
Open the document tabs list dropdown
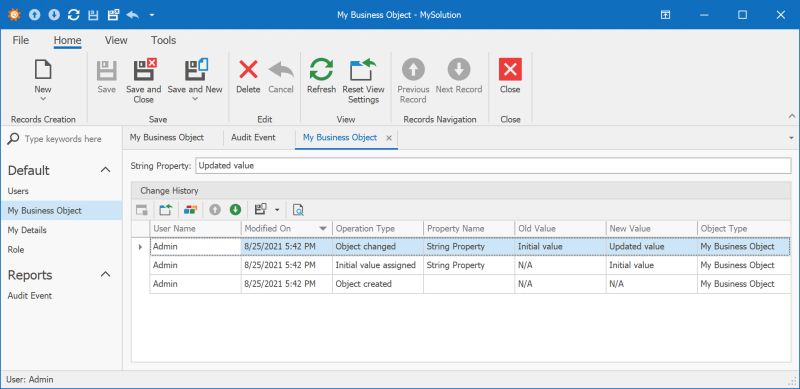click(791, 138)
